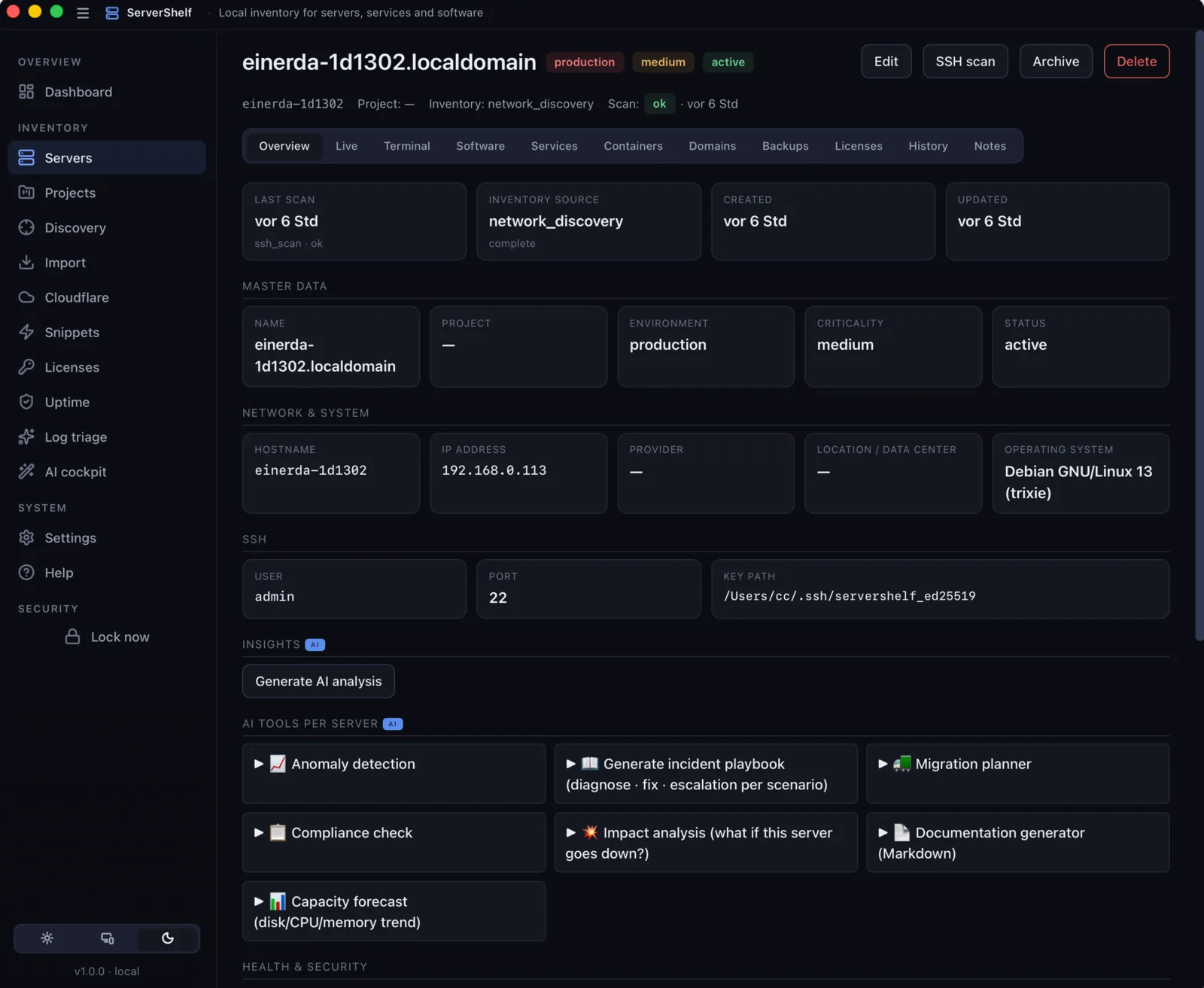The height and width of the screenshot is (988, 1204).
Task: Click the Snippets lightning icon
Action: click(26, 332)
